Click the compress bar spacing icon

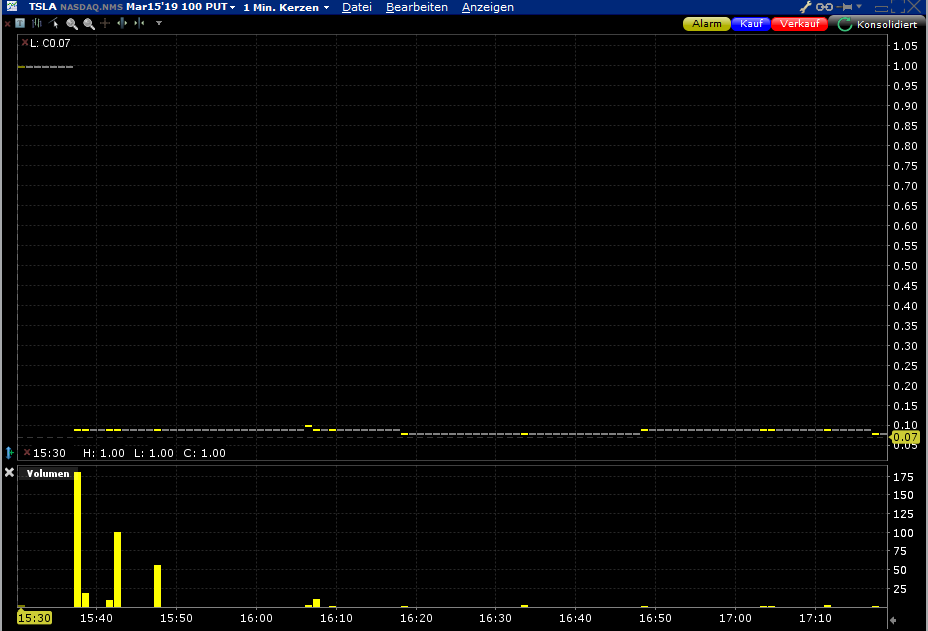point(139,23)
